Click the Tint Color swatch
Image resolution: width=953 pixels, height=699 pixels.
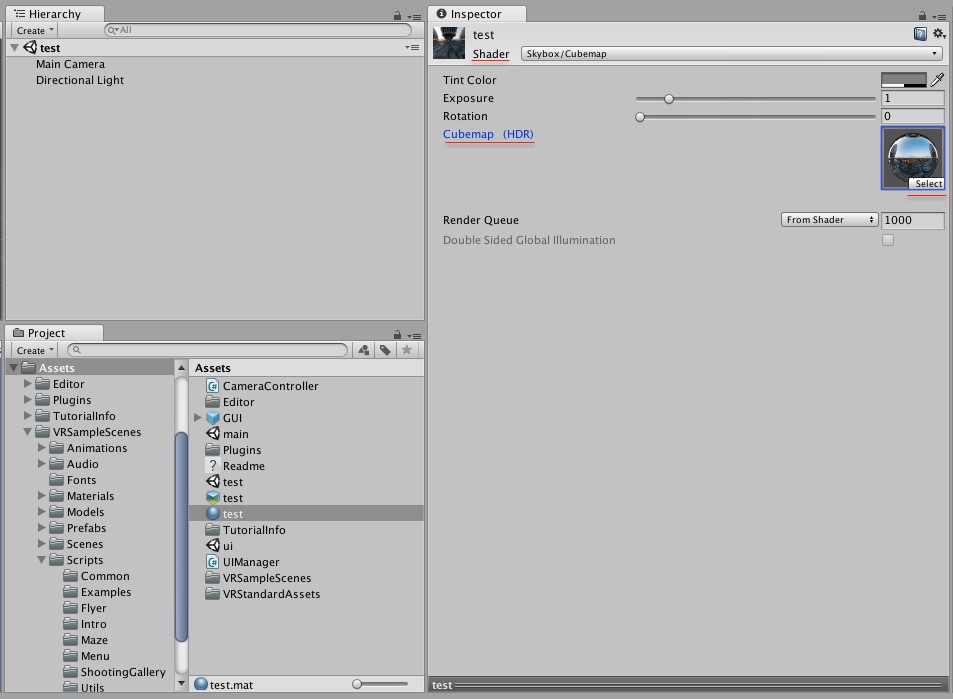[x=904, y=80]
